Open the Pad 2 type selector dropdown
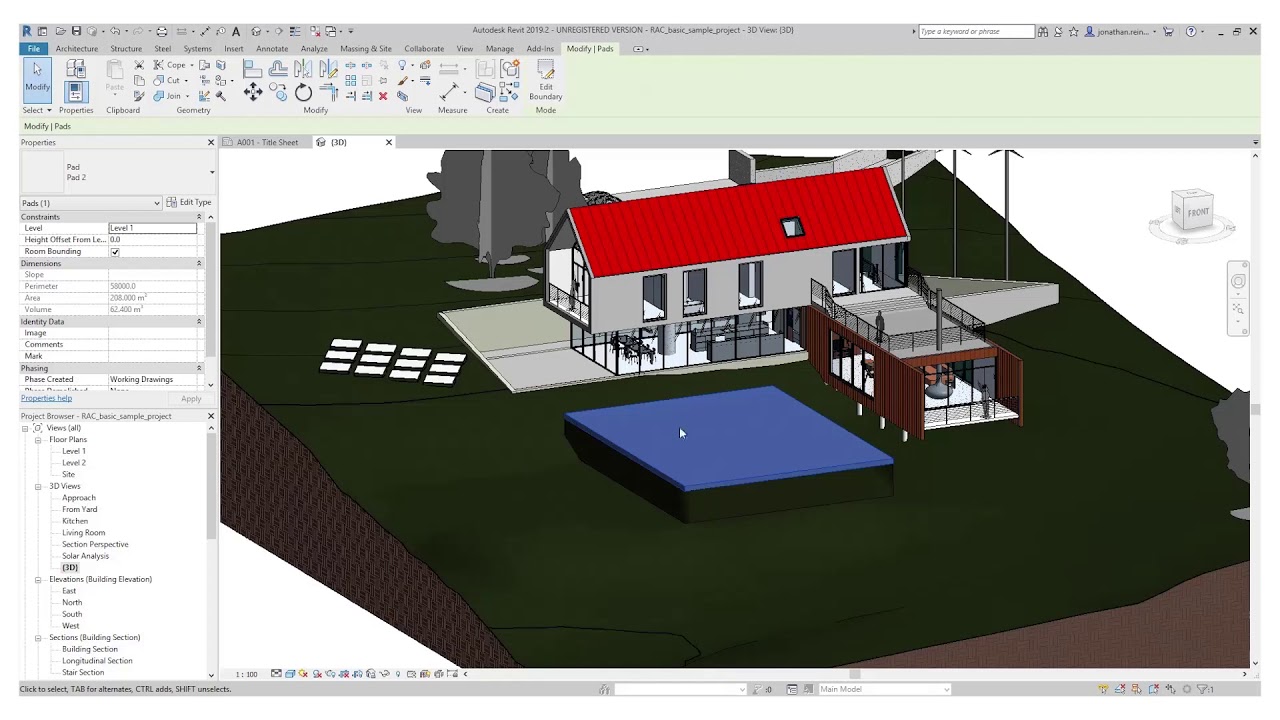The image size is (1280, 720). [211, 172]
